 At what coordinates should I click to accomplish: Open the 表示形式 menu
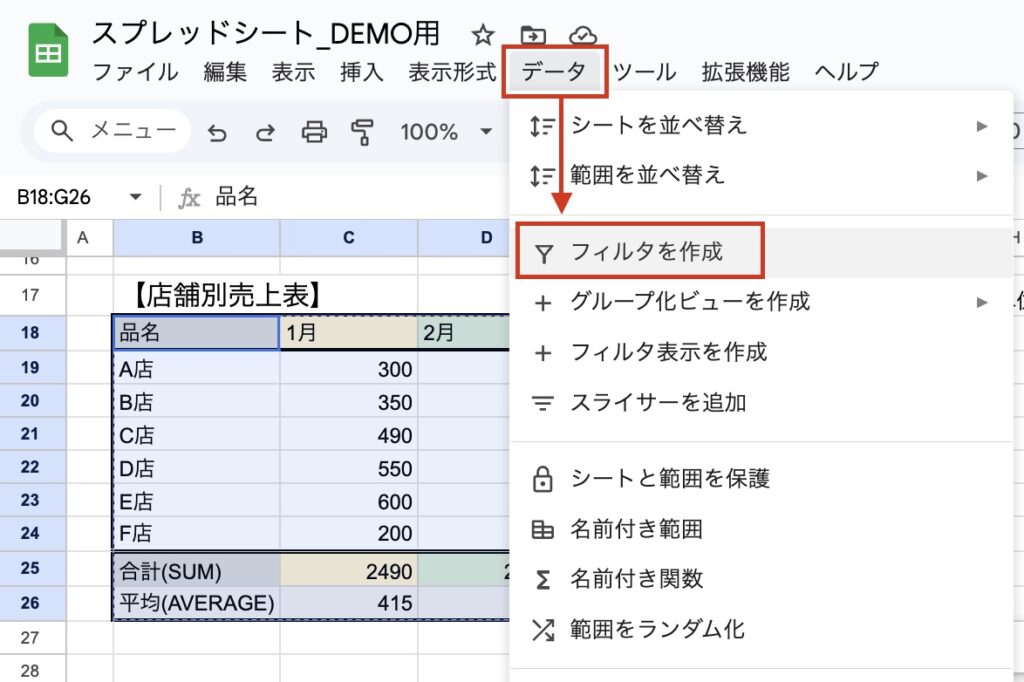pos(452,72)
